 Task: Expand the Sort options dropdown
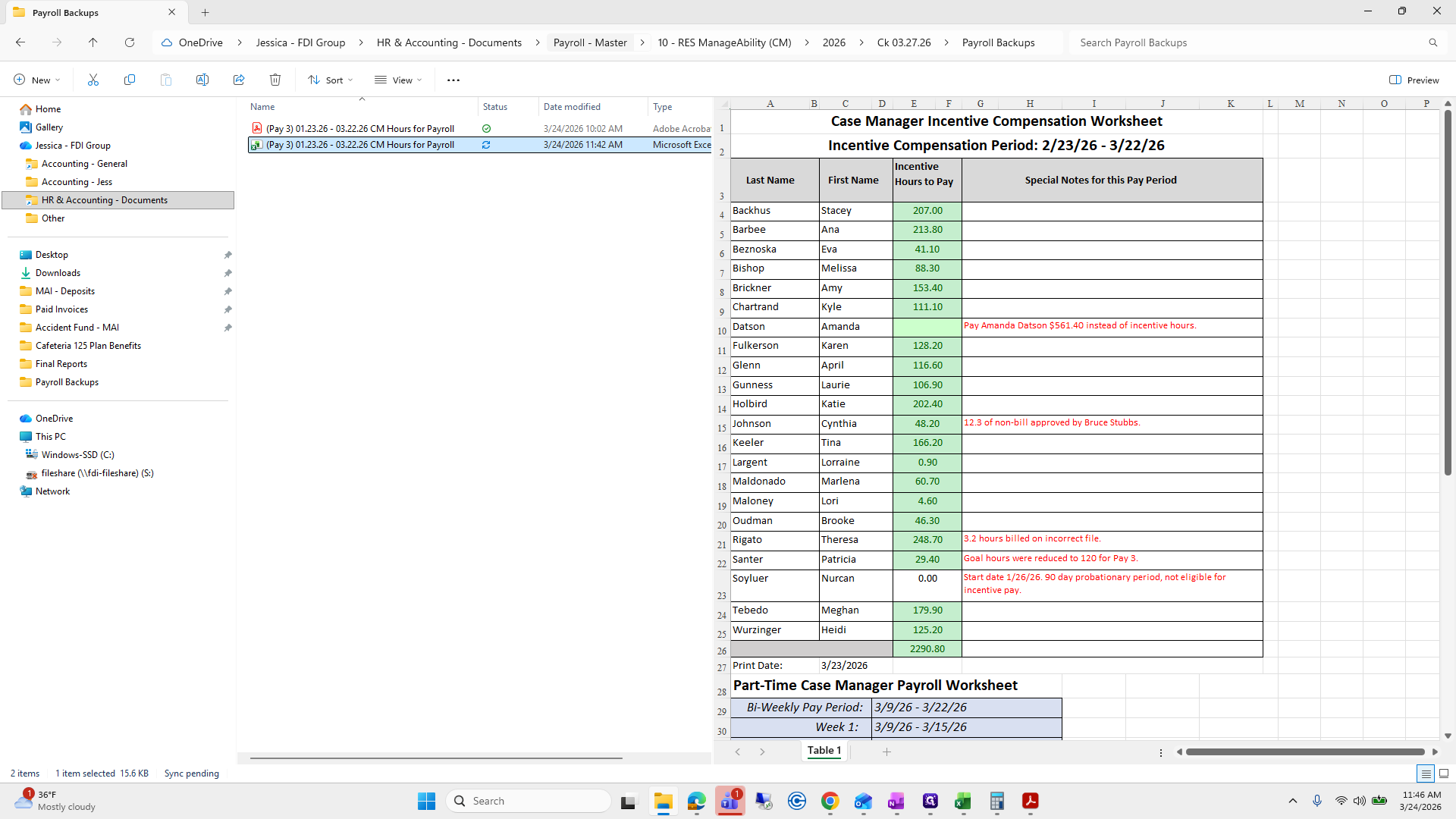coord(331,80)
